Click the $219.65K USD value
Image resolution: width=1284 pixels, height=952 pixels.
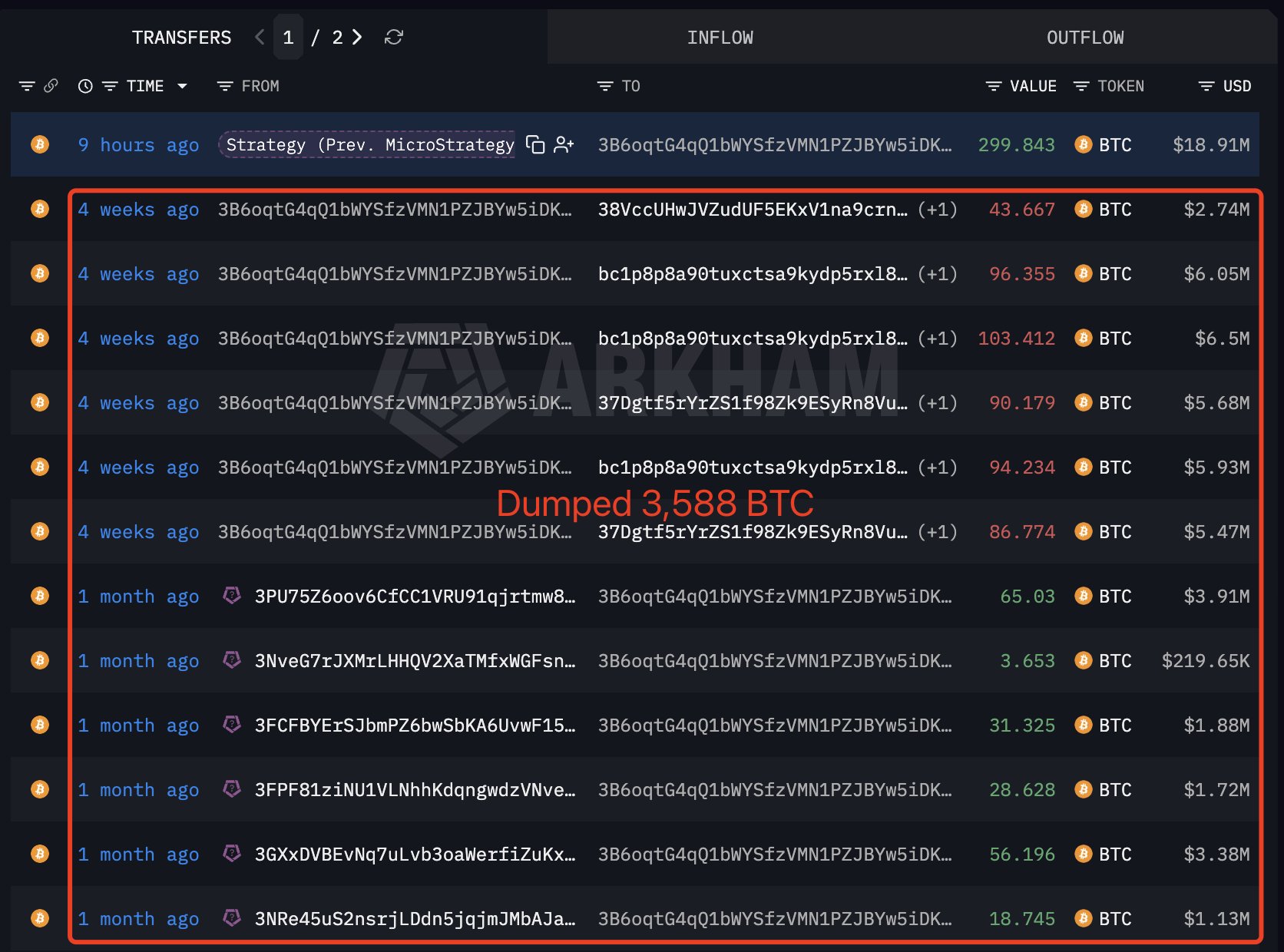[x=1206, y=660]
